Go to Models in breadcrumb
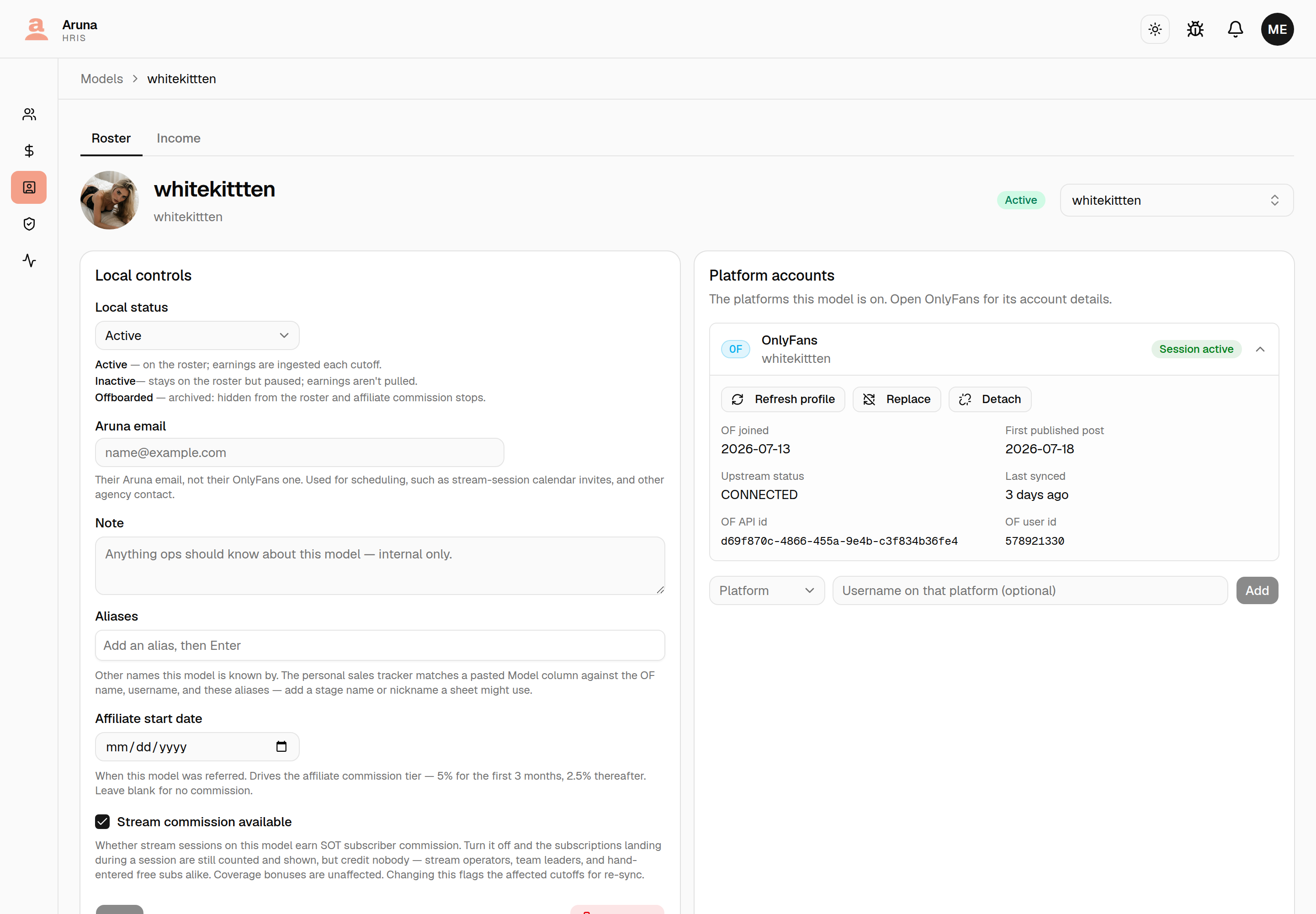This screenshot has height=914, width=1316. tap(102, 79)
